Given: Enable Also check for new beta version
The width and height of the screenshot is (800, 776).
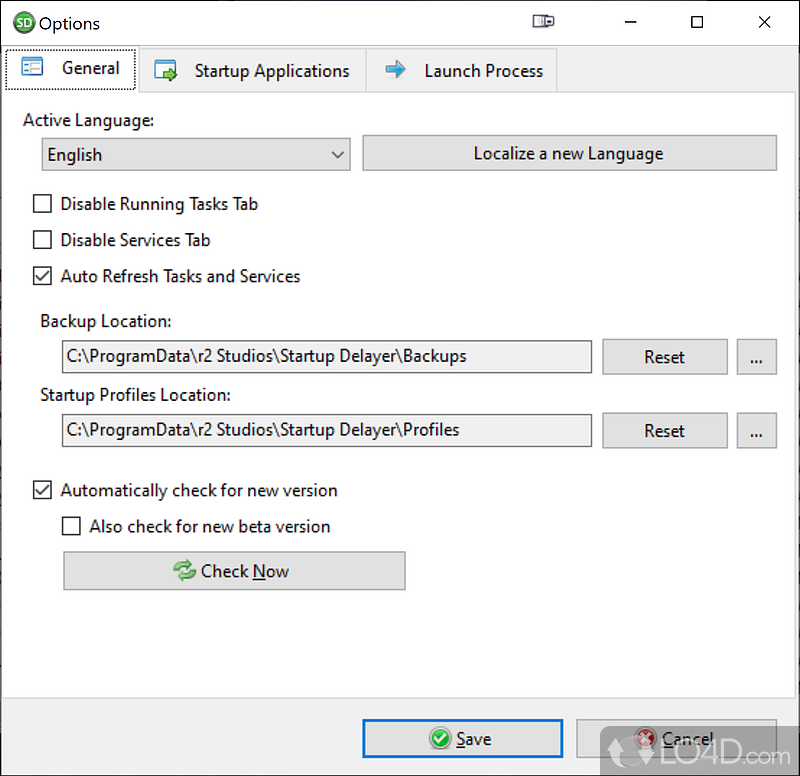Looking at the screenshot, I should point(72,526).
